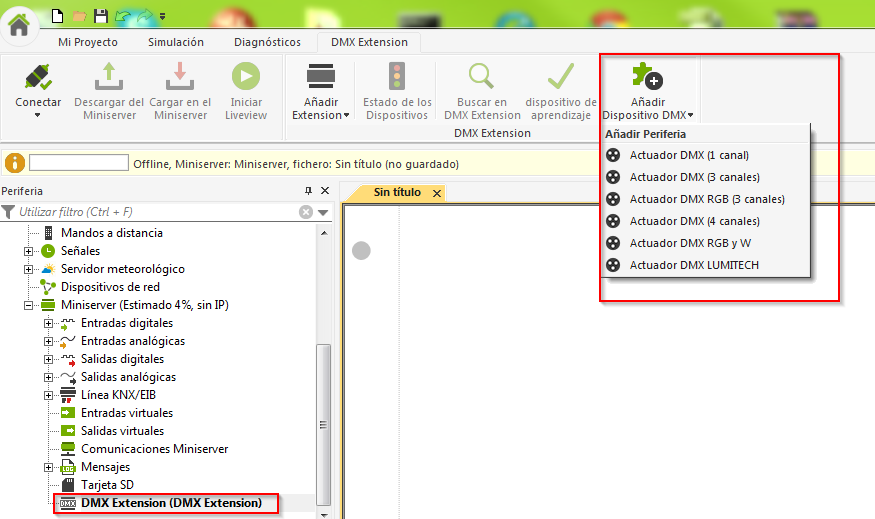Image resolution: width=875 pixels, height=519 pixels.
Task: Click the home icon button
Action: 18,25
